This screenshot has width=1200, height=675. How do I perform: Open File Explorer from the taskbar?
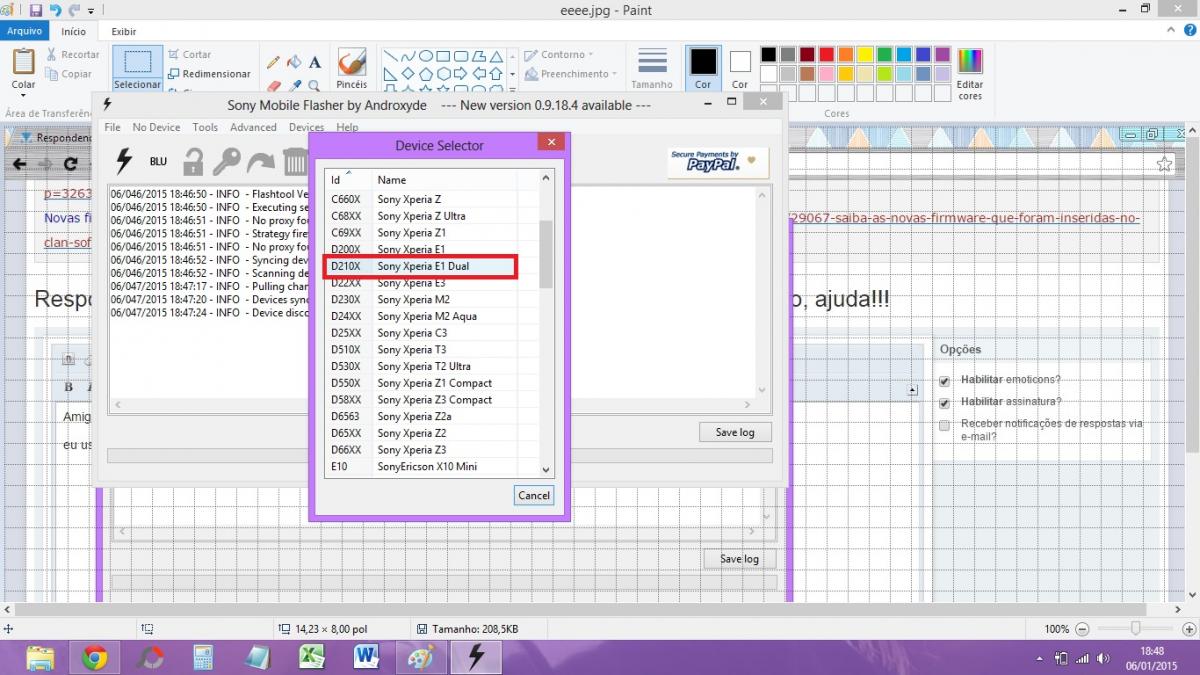tap(41, 657)
